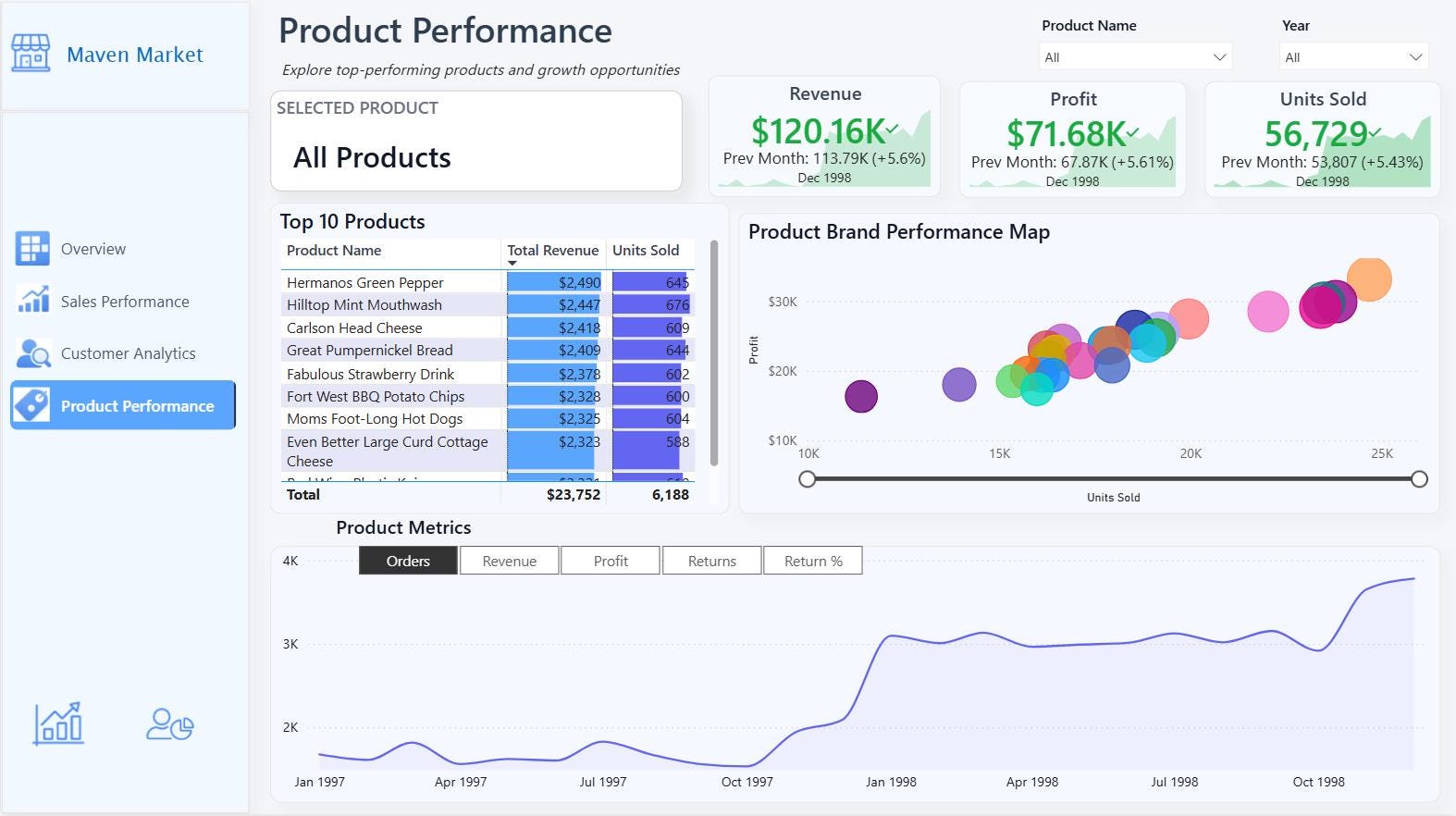Click the left handle of Units Sold slider
This screenshot has height=816, width=1456.
(808, 479)
